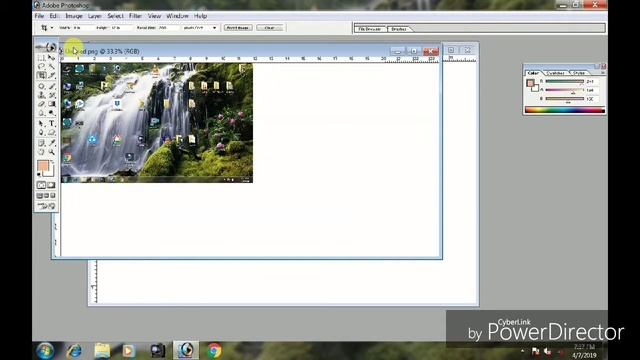640x360 pixels.
Task: Click the Color palette foreground swatch
Action: coord(530,84)
